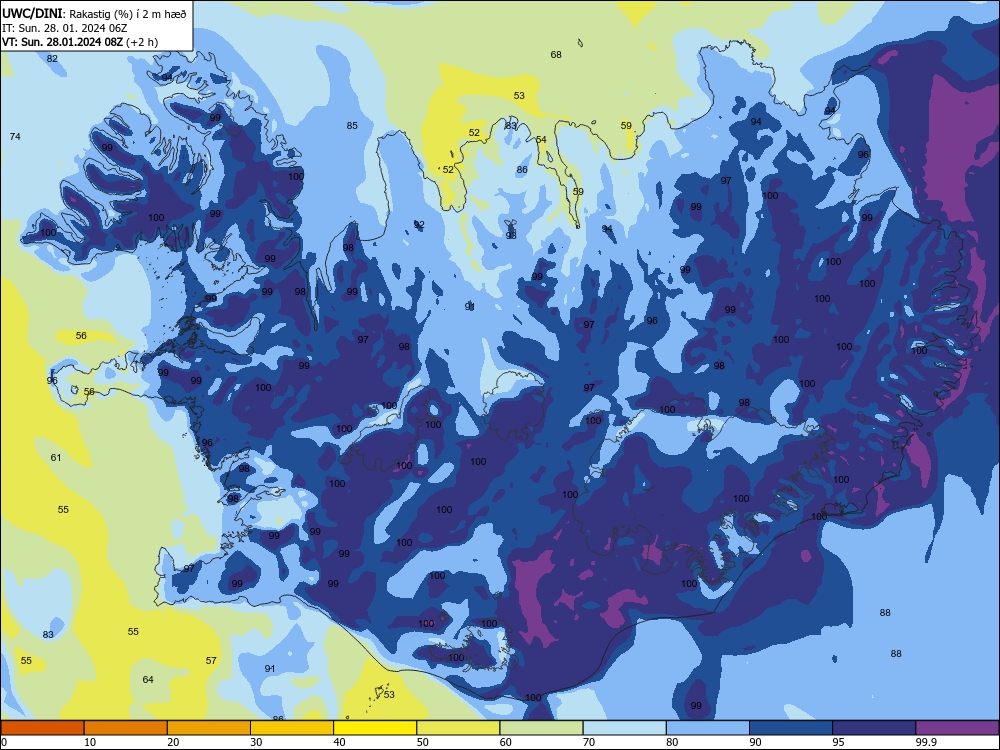The height and width of the screenshot is (750, 1000).
Task: Click the 80–90 light blue legend swatch
Action: [708, 728]
